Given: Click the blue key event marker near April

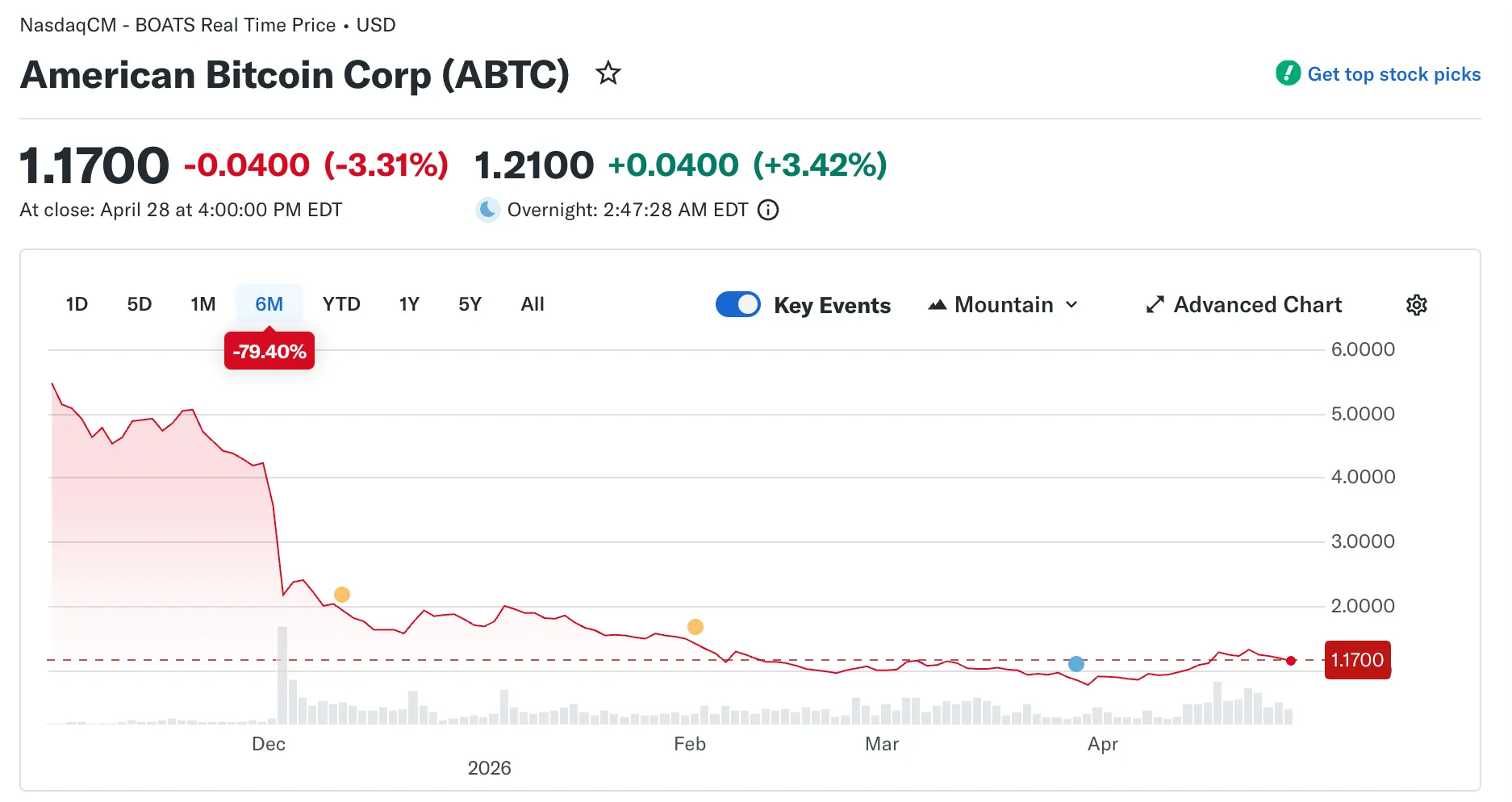Looking at the screenshot, I should pos(1076,663).
